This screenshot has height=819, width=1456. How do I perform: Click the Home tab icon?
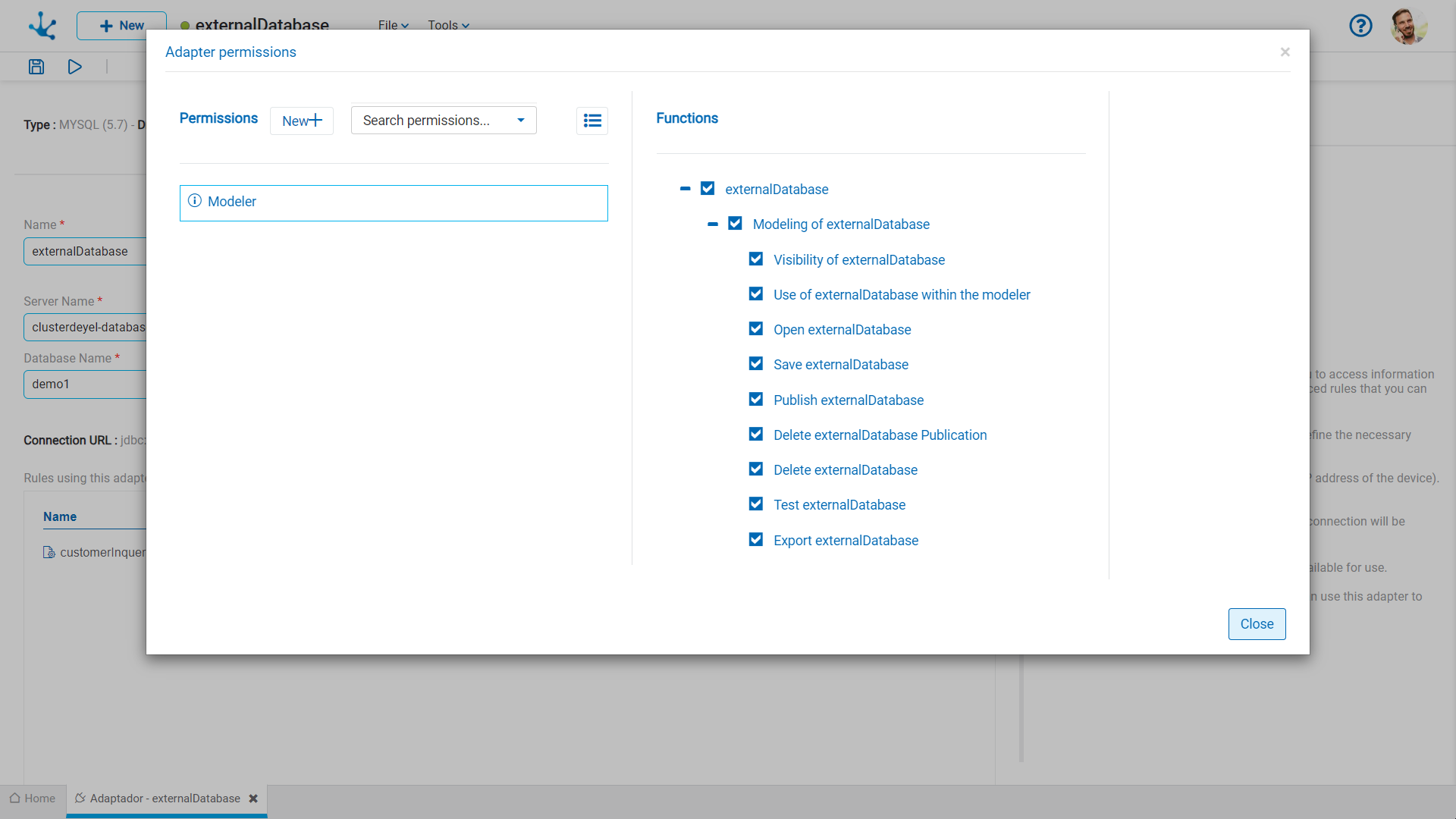15,799
